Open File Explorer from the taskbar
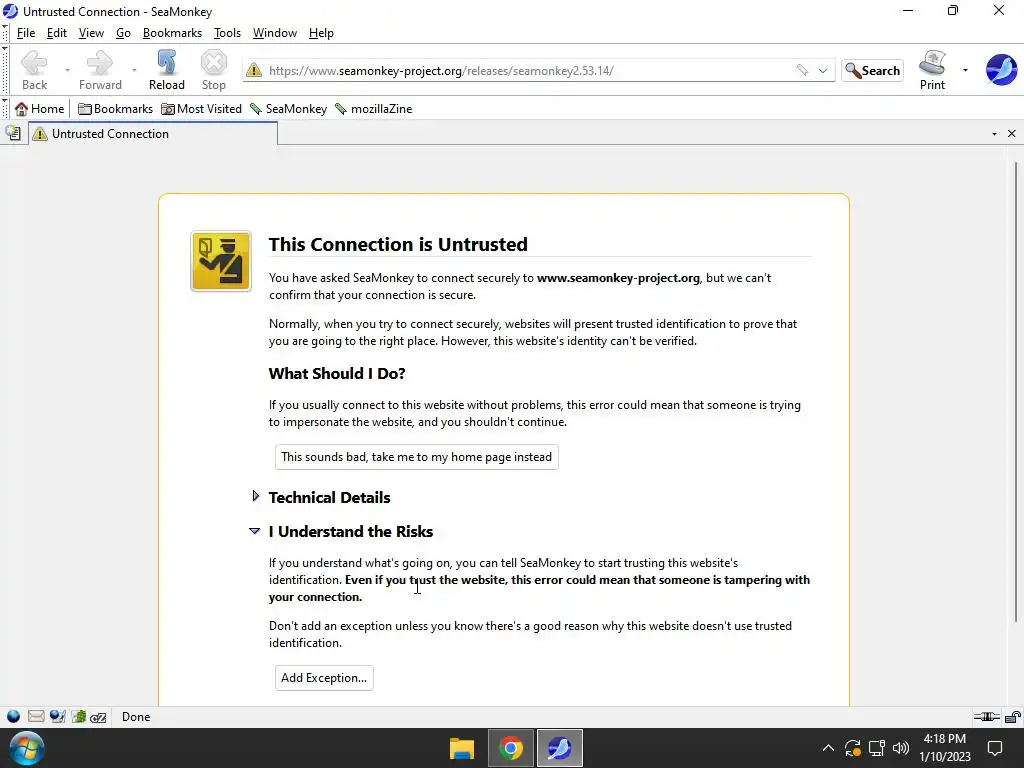This screenshot has width=1024, height=768. (462, 748)
